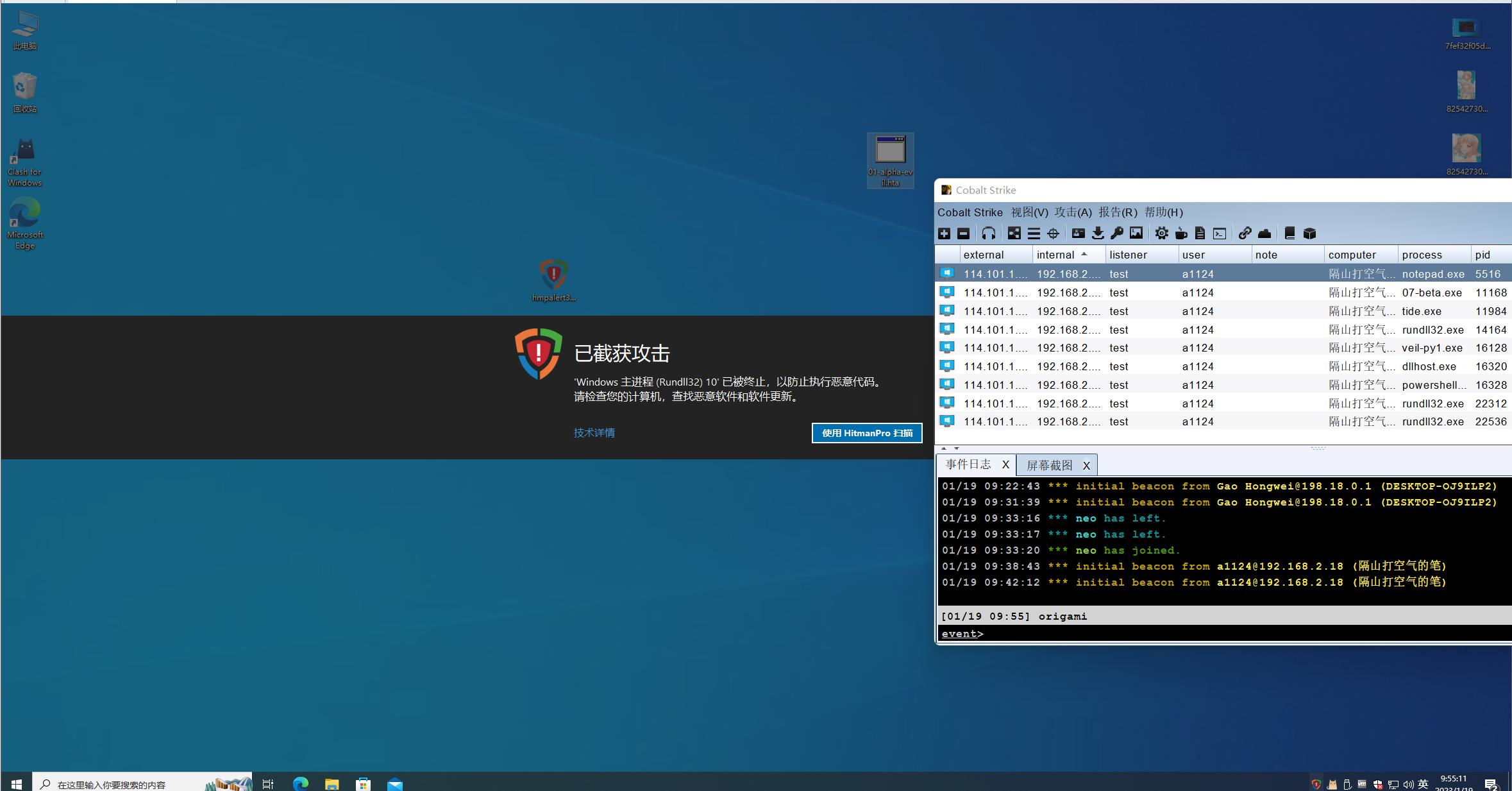Sort sessions by the process column header
Image resolution: width=1512 pixels, height=791 pixels.
pos(1422,255)
